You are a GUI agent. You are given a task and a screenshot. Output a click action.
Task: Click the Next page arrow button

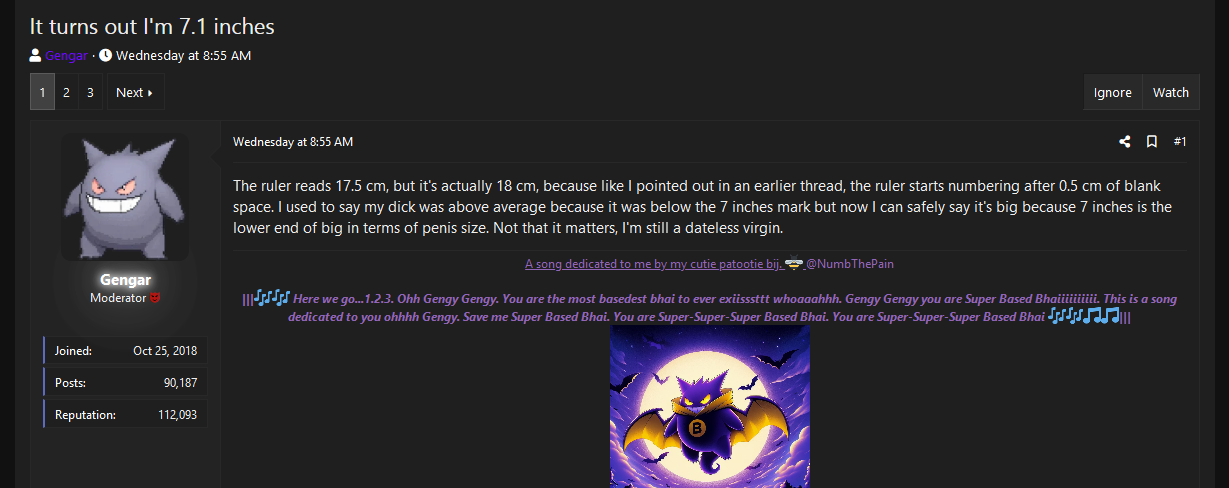(135, 92)
